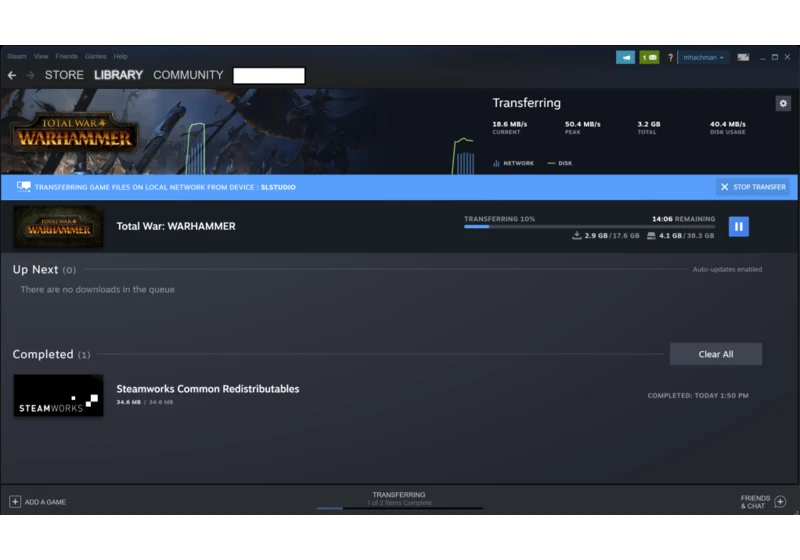The image size is (800, 560).
Task: Open the View menu
Action: [41, 56]
